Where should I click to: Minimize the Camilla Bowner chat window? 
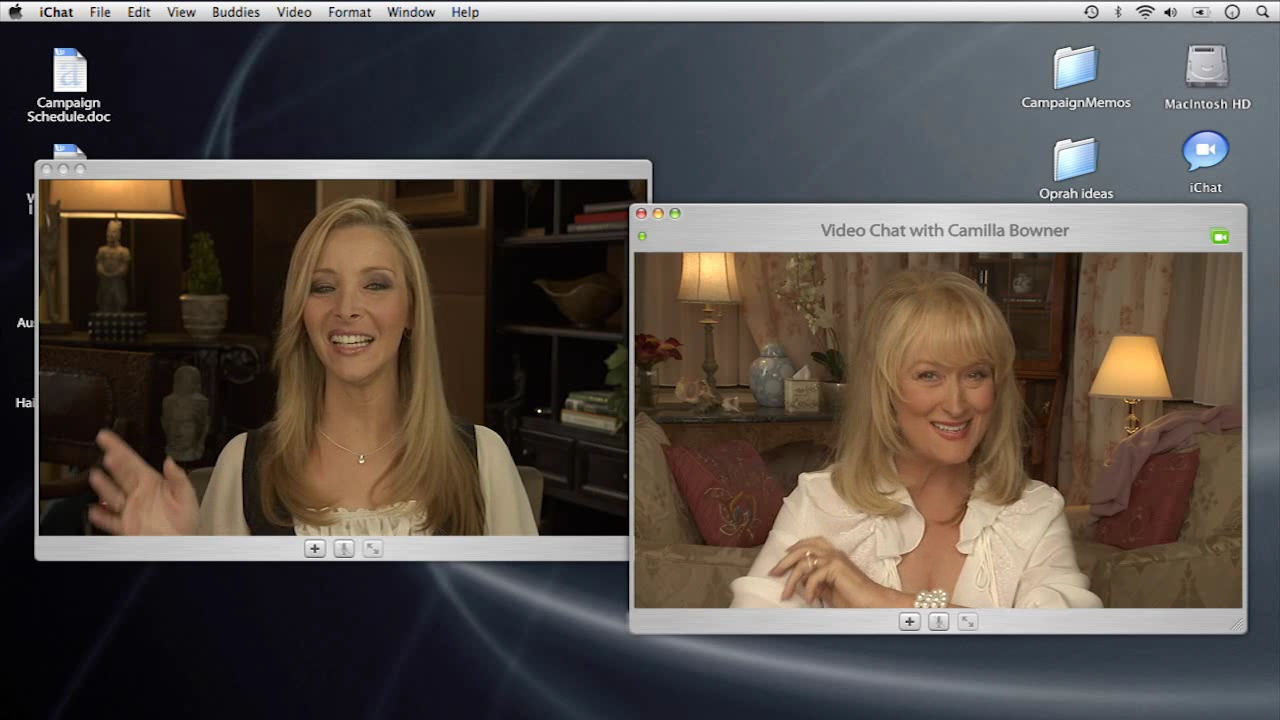[x=658, y=213]
